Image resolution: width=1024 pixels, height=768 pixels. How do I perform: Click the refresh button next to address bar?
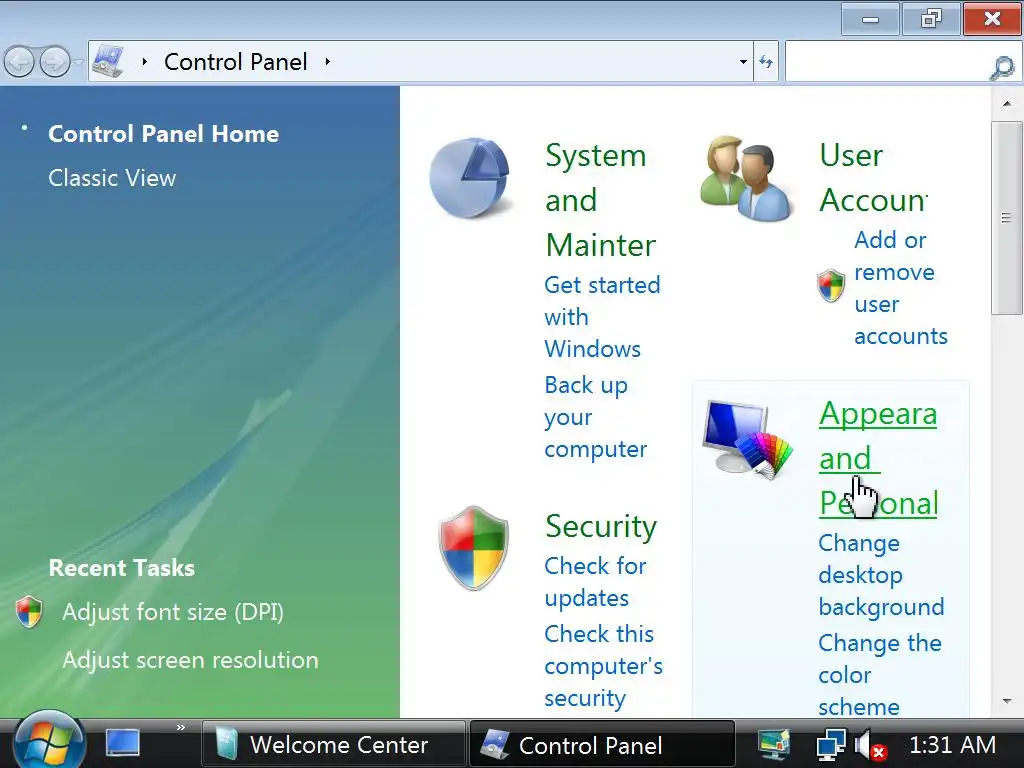[766, 62]
